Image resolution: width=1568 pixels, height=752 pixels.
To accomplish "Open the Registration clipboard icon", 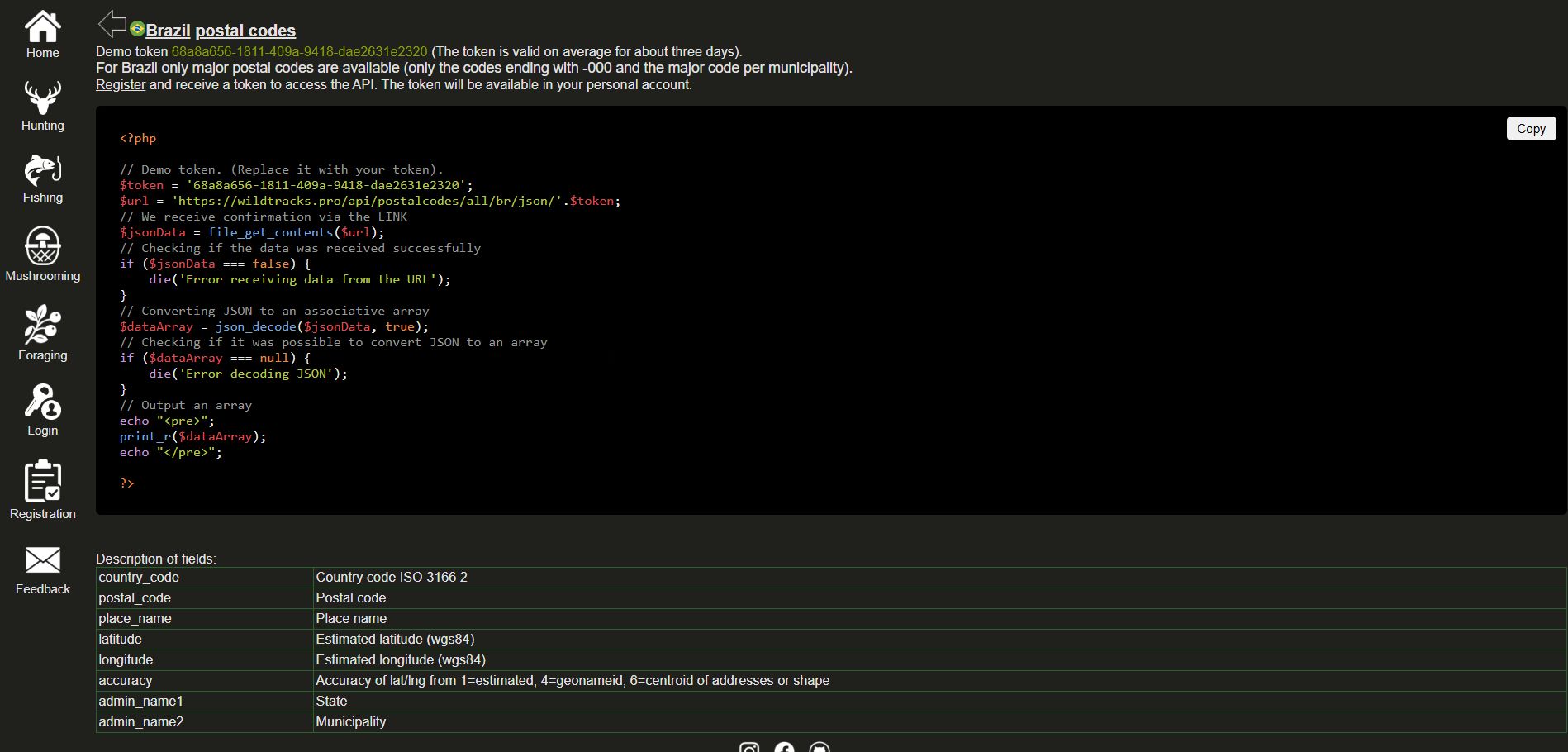I will pos(42,481).
